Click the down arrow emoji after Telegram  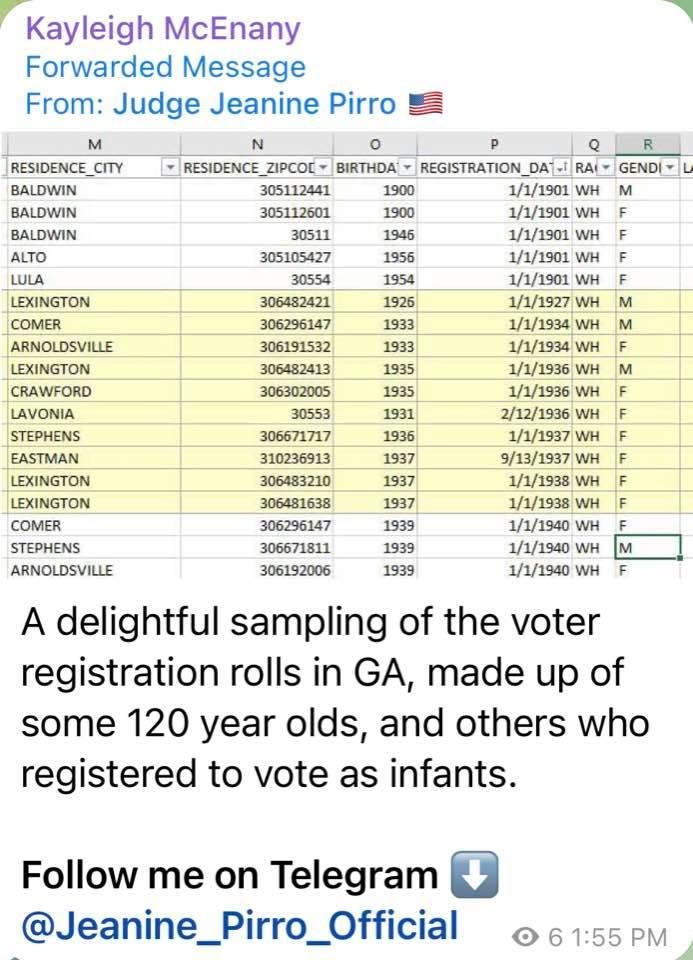pos(474,874)
